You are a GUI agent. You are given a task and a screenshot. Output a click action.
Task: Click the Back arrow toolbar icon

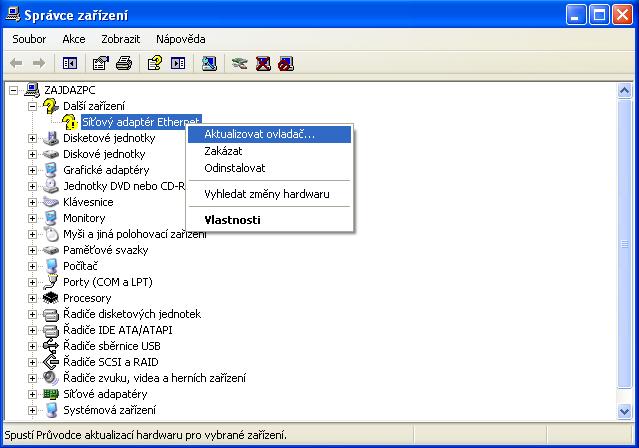point(16,63)
